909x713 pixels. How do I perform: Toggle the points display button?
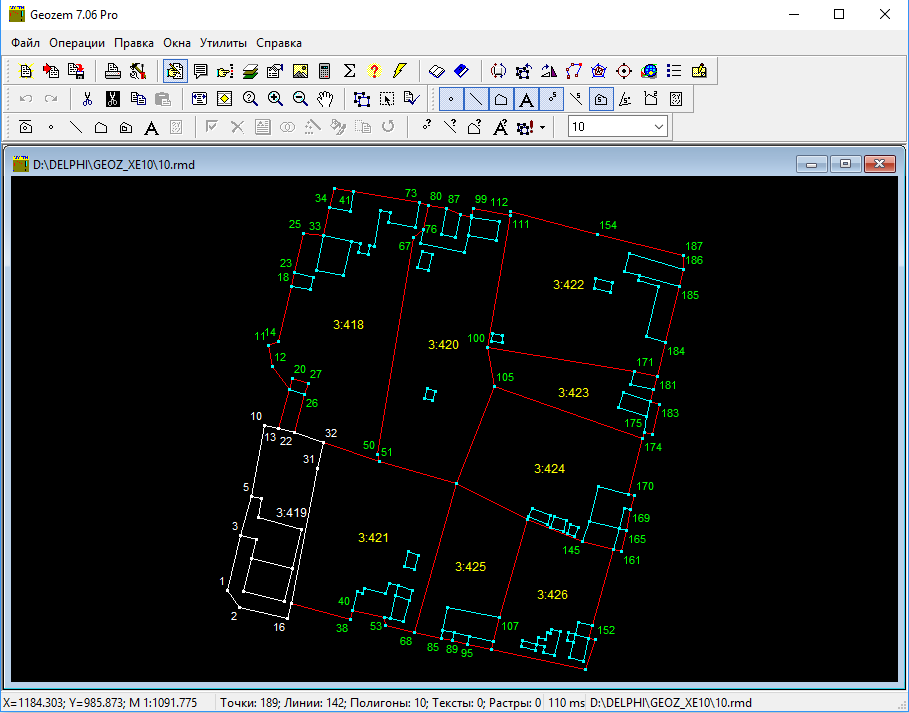coord(451,99)
